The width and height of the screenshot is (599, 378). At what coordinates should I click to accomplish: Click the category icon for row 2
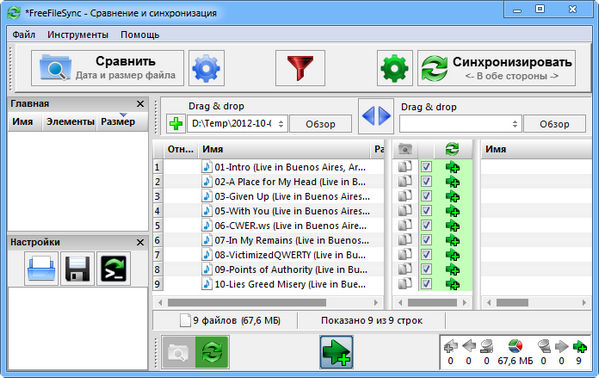405,181
